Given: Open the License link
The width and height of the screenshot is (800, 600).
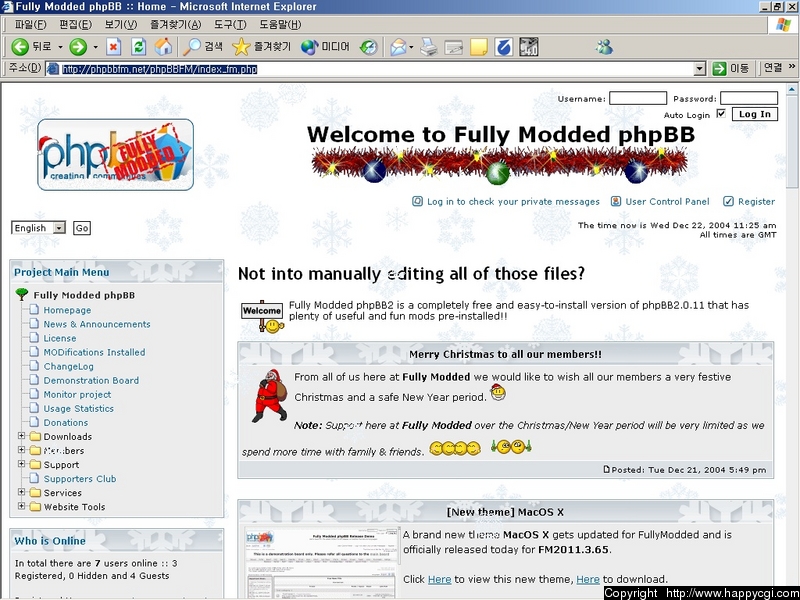Looking at the screenshot, I should (60, 338).
